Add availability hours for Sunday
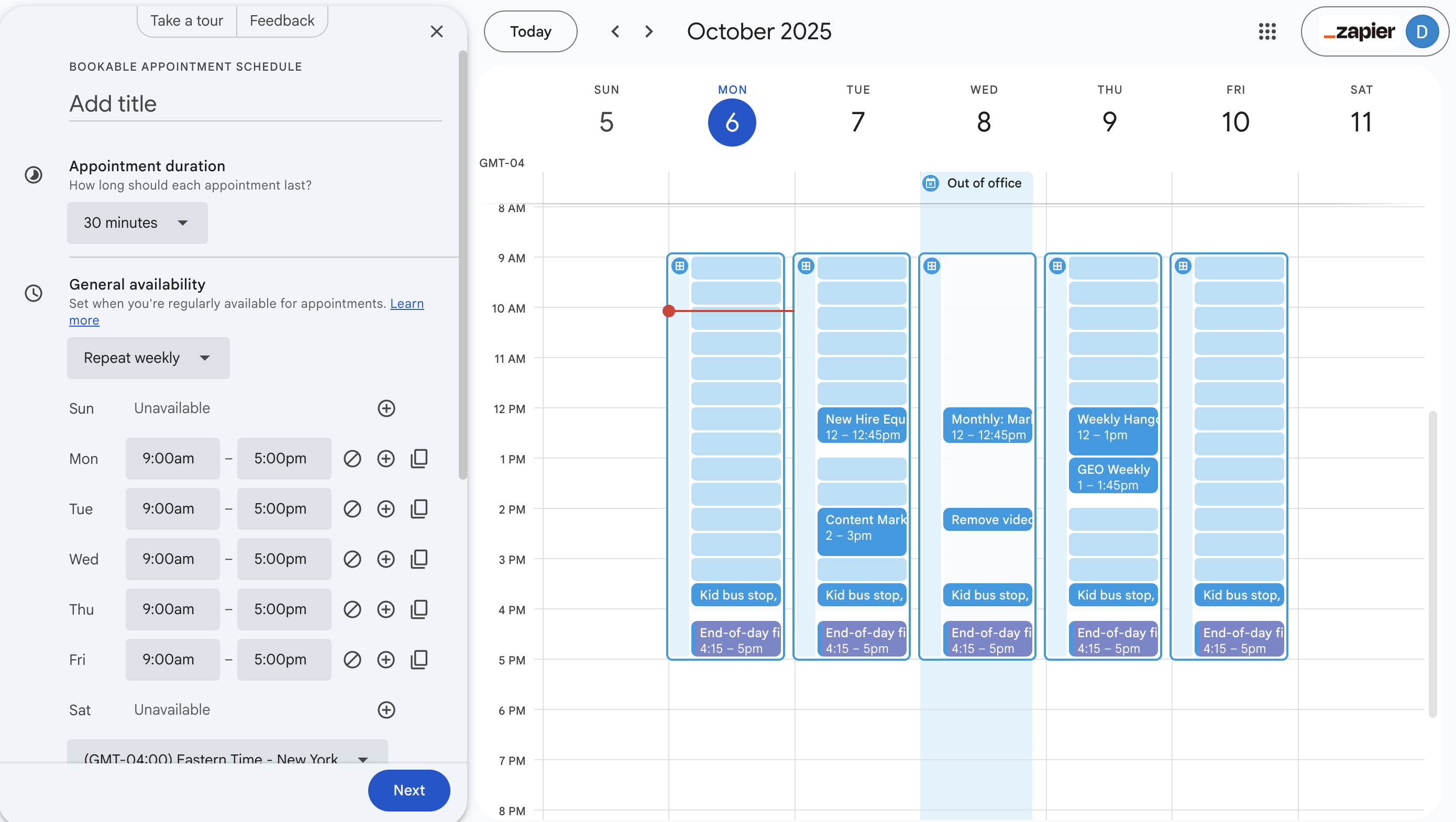This screenshot has width=1456, height=822. click(x=386, y=408)
